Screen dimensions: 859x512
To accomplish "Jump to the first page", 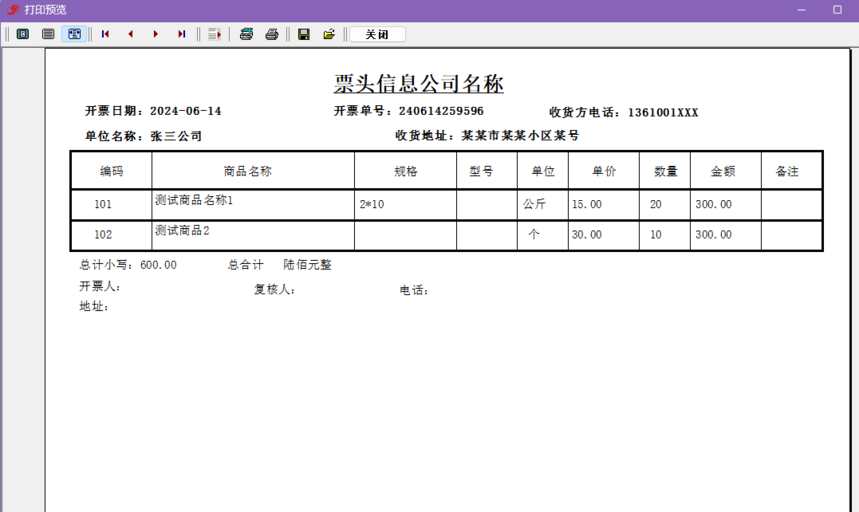I will (x=105, y=34).
